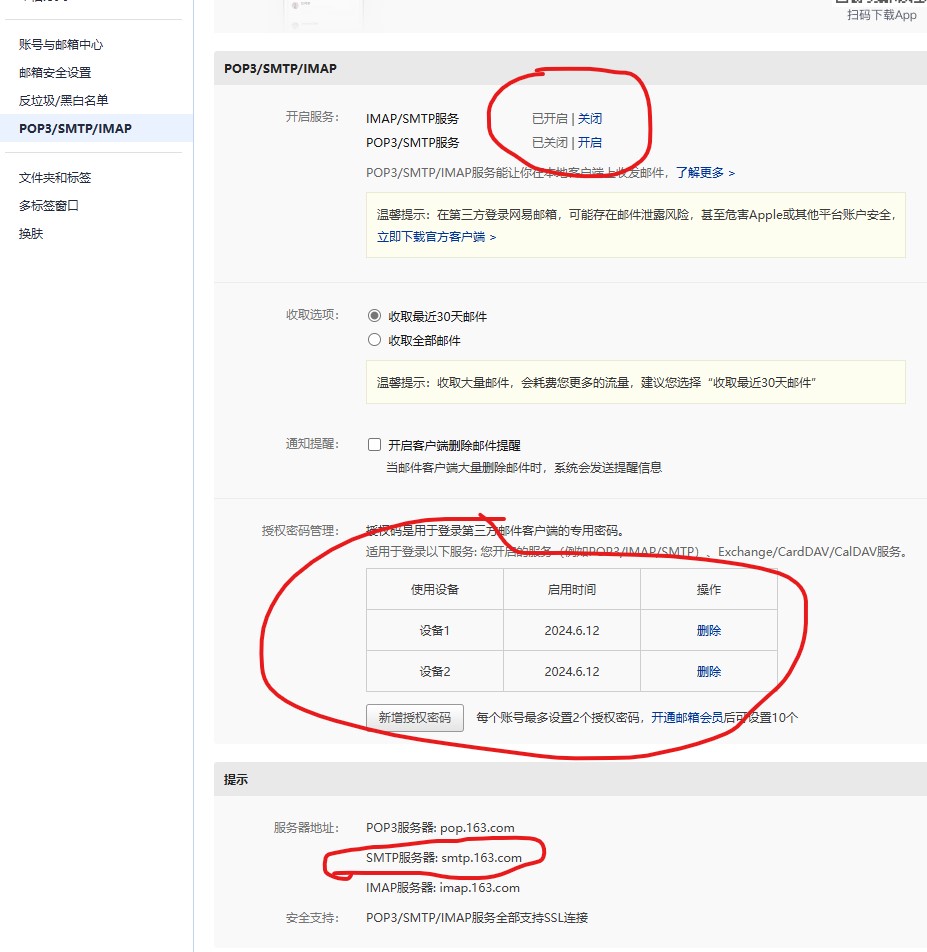Open 文件夹和标签 settings
Screen dimensions: 927x952
(55, 178)
